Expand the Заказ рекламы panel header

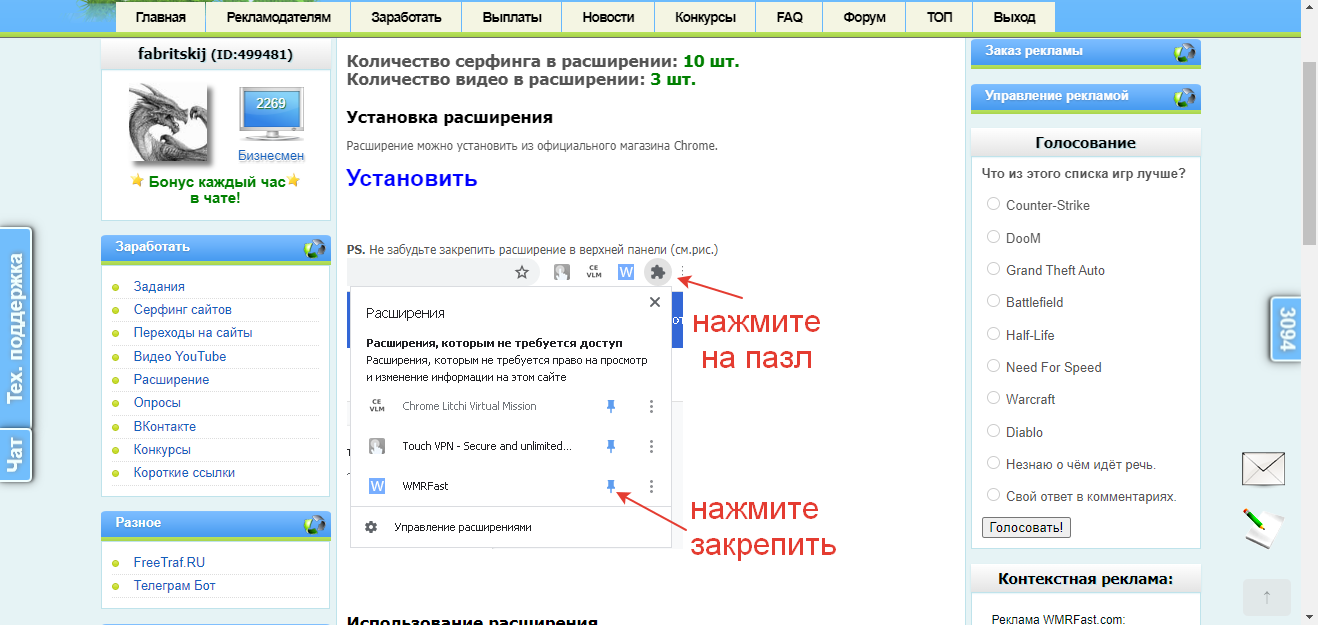[x=1086, y=52]
